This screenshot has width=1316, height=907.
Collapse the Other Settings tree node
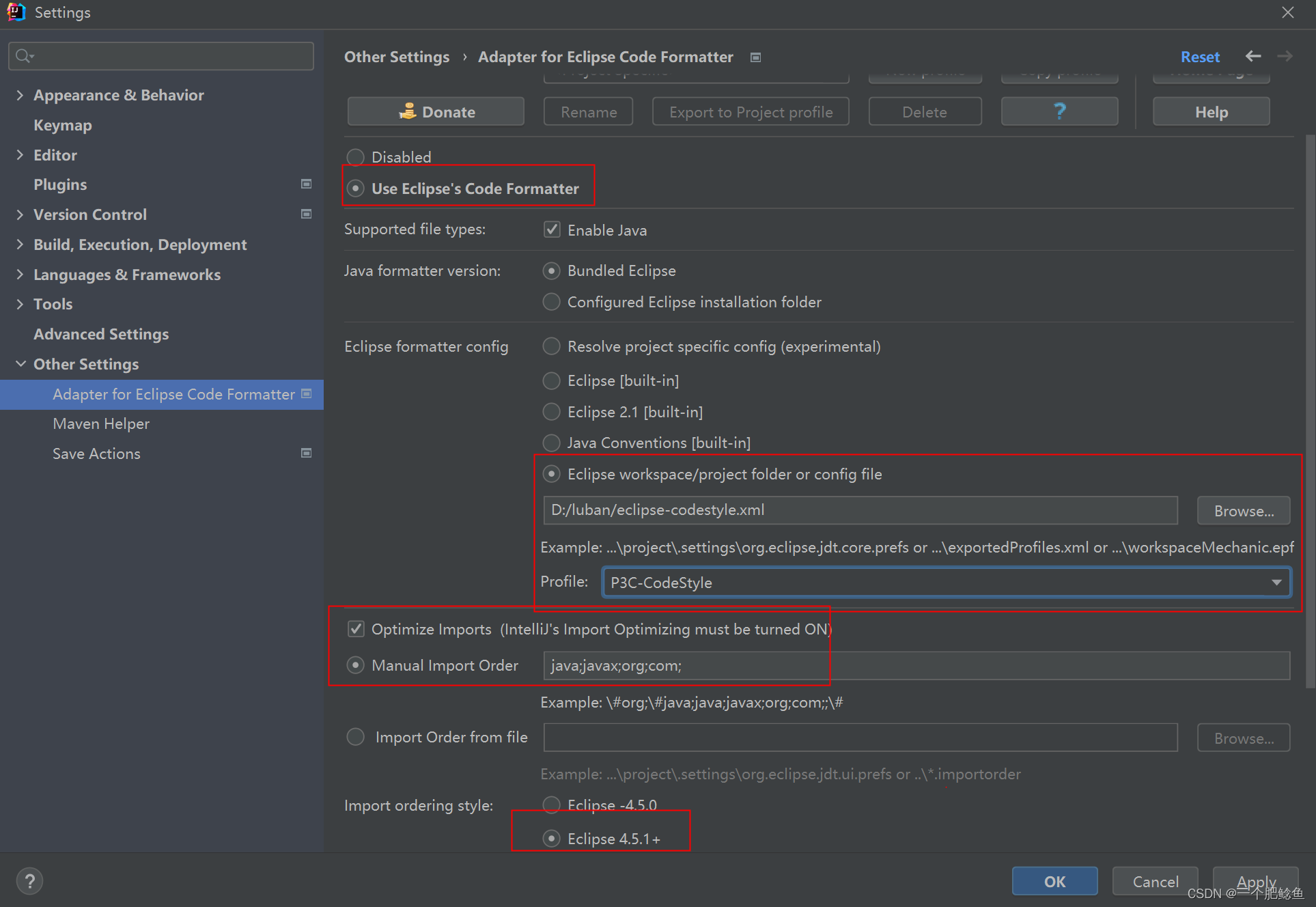tap(20, 364)
